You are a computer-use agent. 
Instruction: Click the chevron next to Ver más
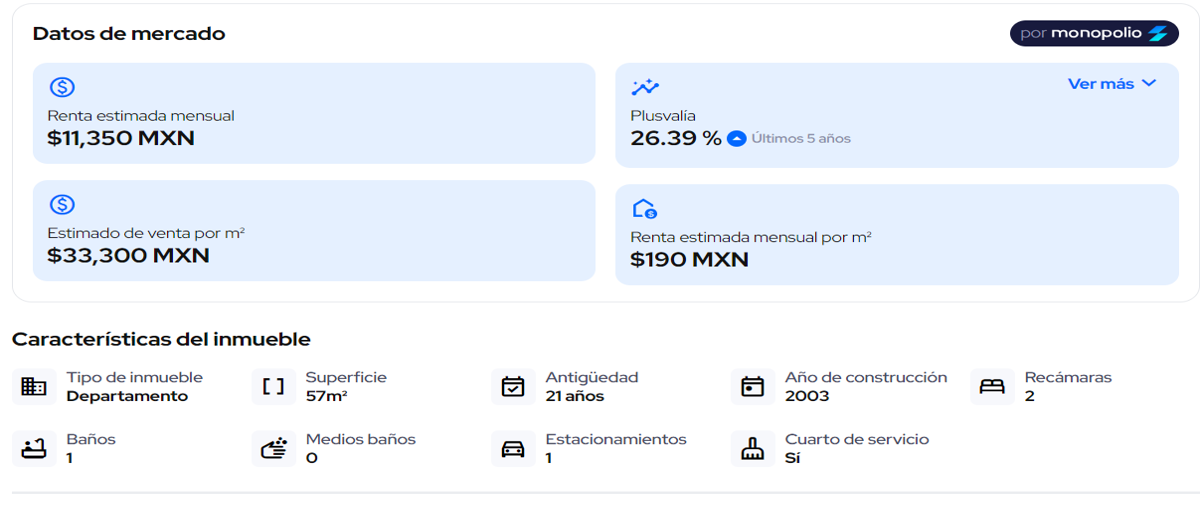(x=1149, y=84)
